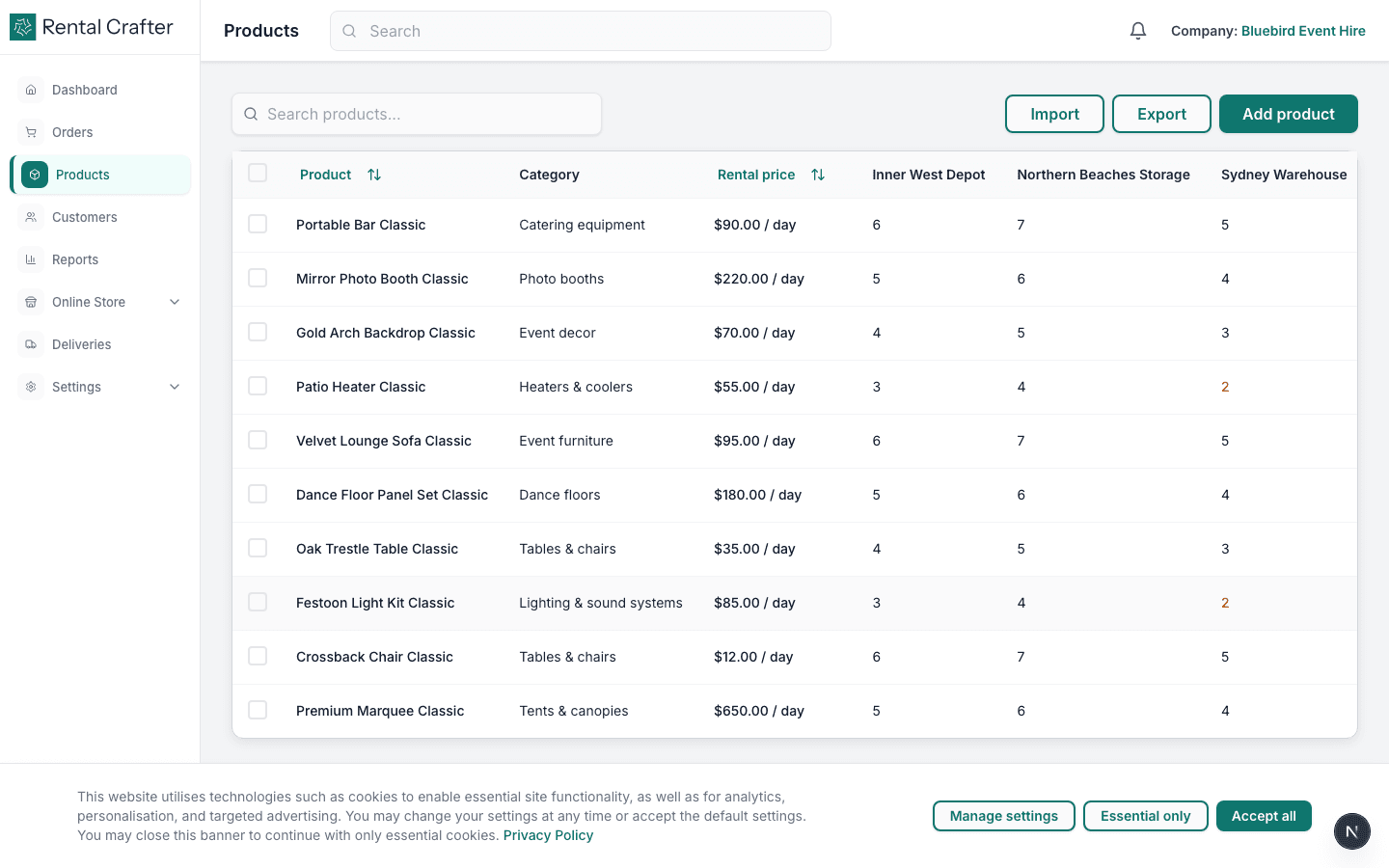This screenshot has width=1389, height=868.
Task: Open Customers in sidebar
Action: 100,217
